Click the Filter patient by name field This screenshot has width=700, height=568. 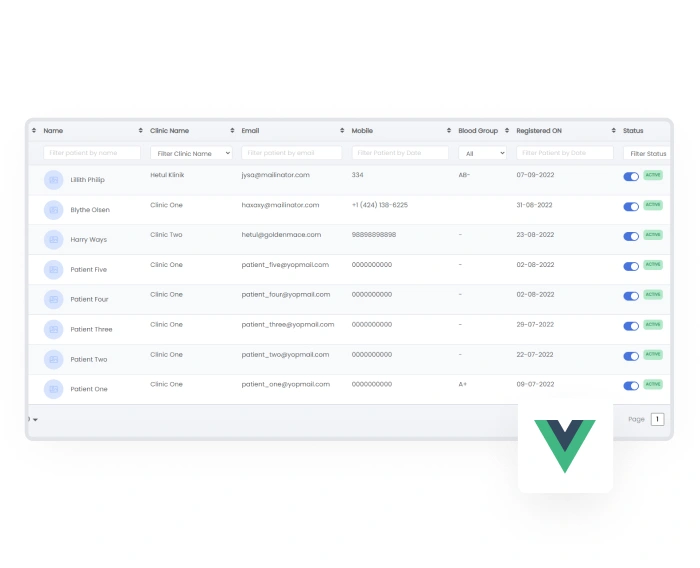click(92, 153)
